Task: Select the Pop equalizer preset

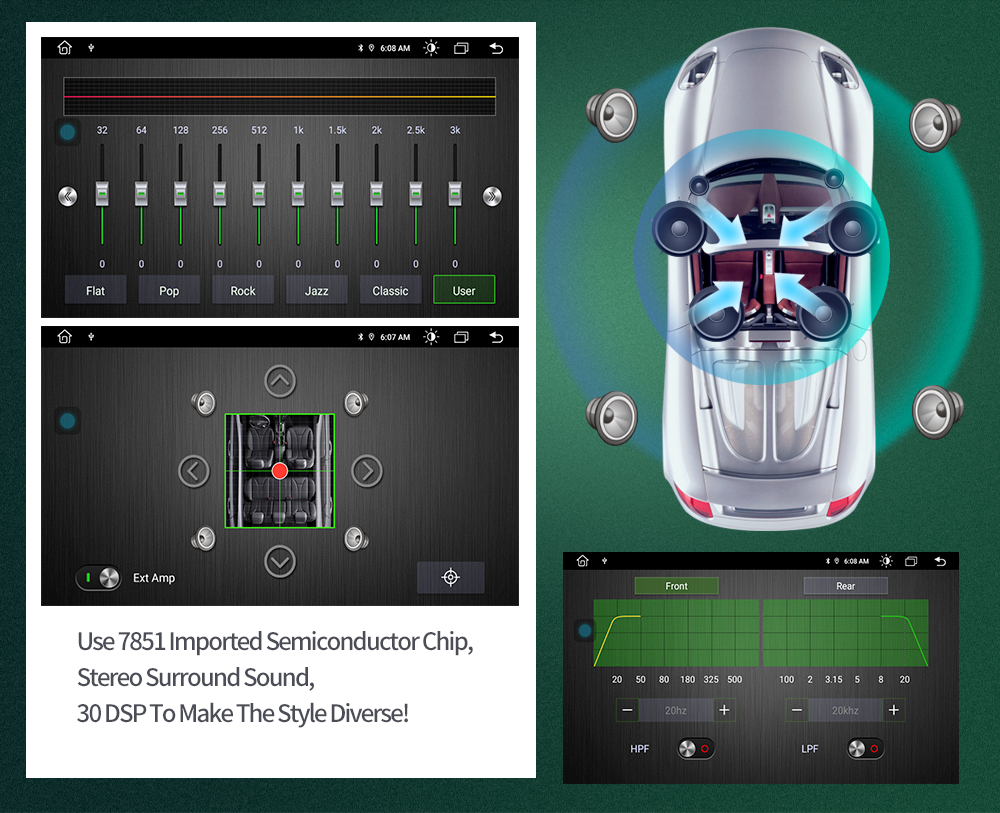Action: click(x=169, y=290)
